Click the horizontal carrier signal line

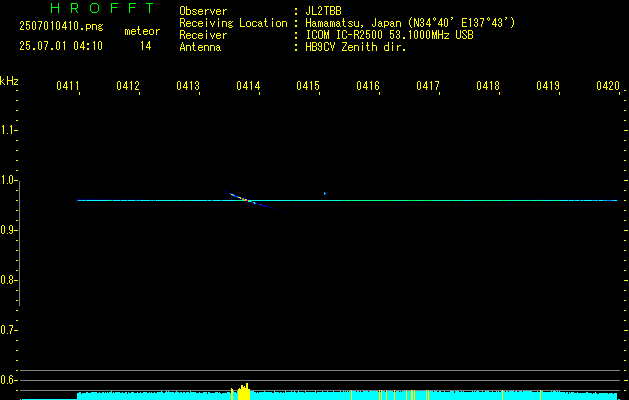point(347,200)
